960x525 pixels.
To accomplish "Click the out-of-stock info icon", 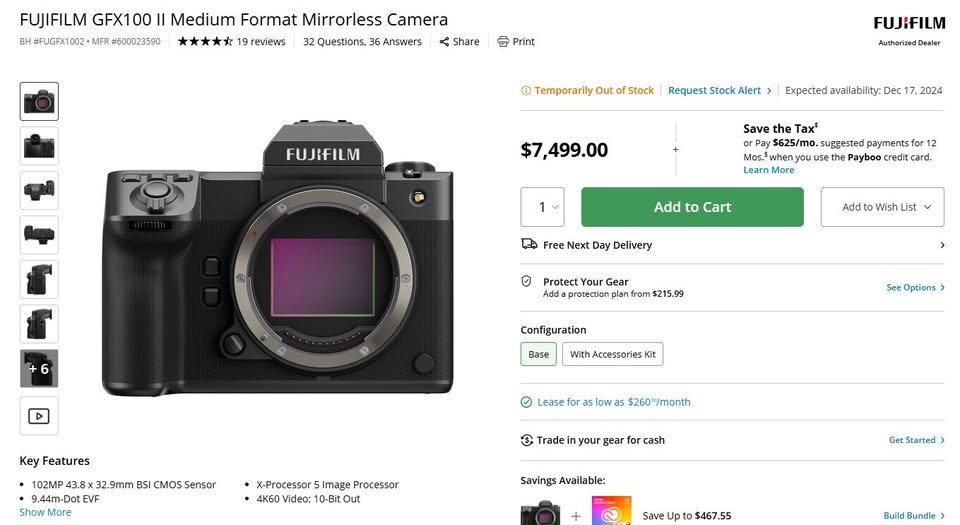I will click(526, 91).
